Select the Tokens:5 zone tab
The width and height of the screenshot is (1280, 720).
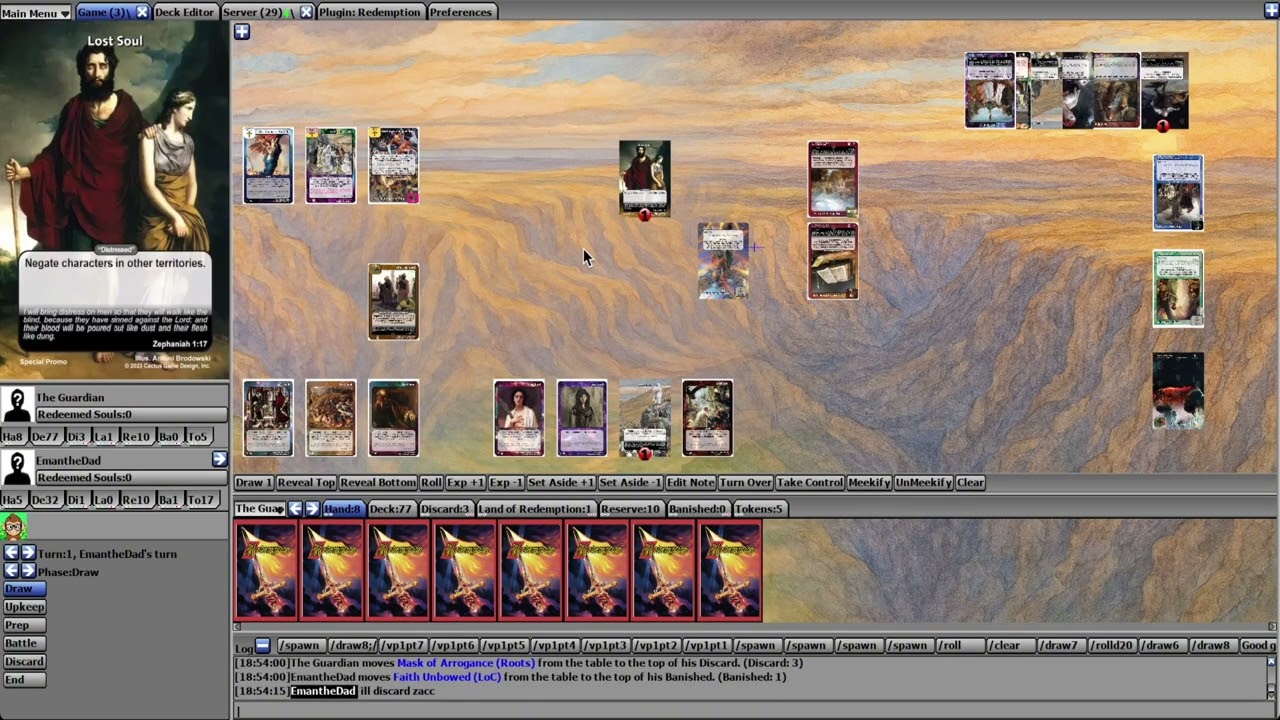(x=759, y=509)
